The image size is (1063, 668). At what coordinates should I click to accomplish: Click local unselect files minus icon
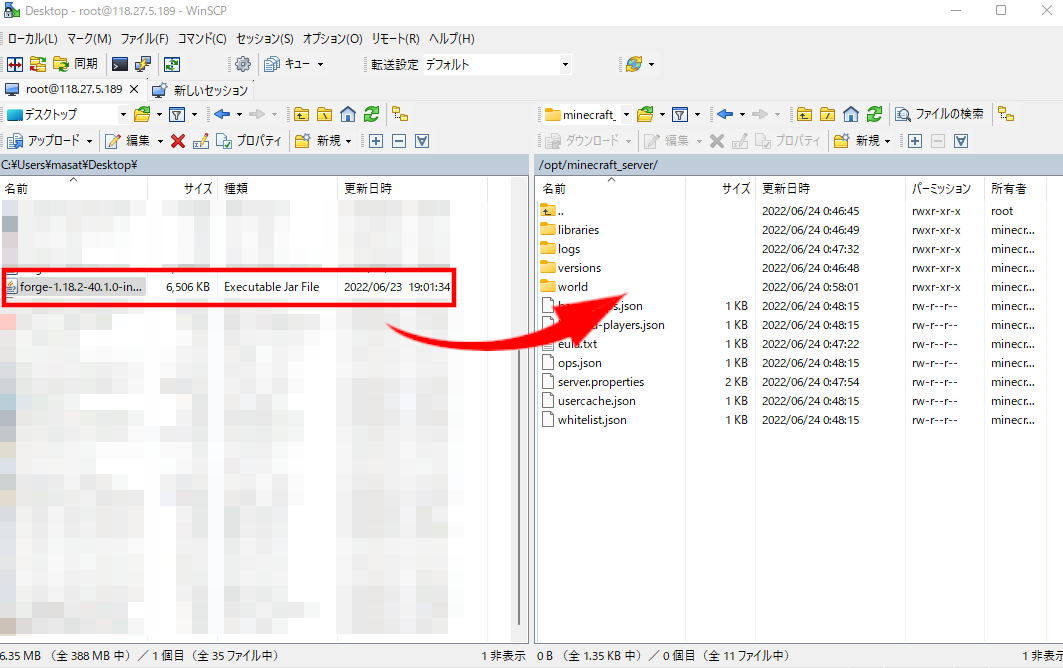click(399, 140)
